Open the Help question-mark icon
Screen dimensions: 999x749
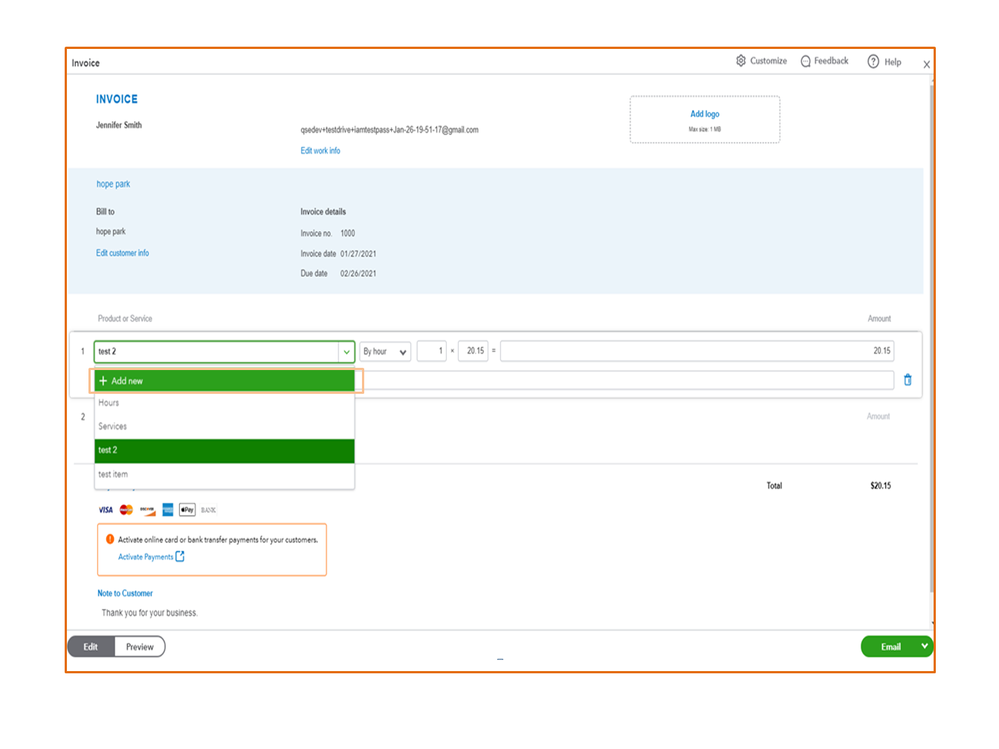click(x=873, y=62)
